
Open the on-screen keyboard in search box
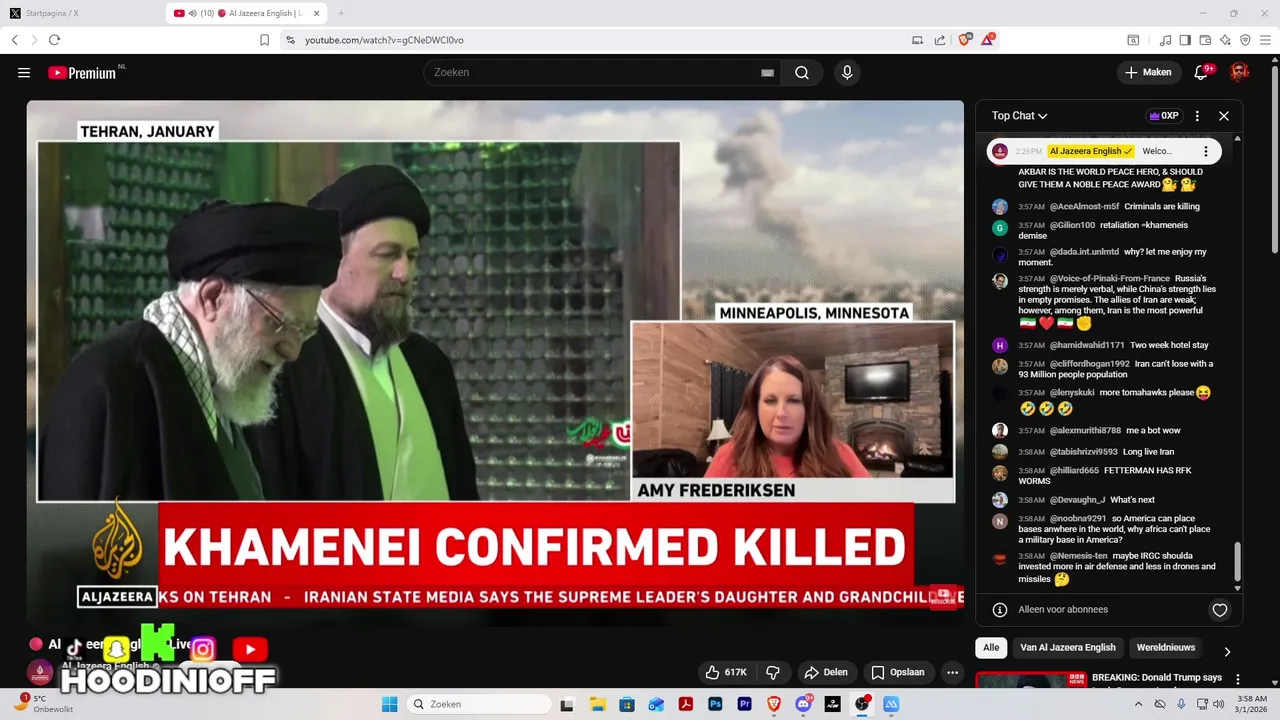767,73
